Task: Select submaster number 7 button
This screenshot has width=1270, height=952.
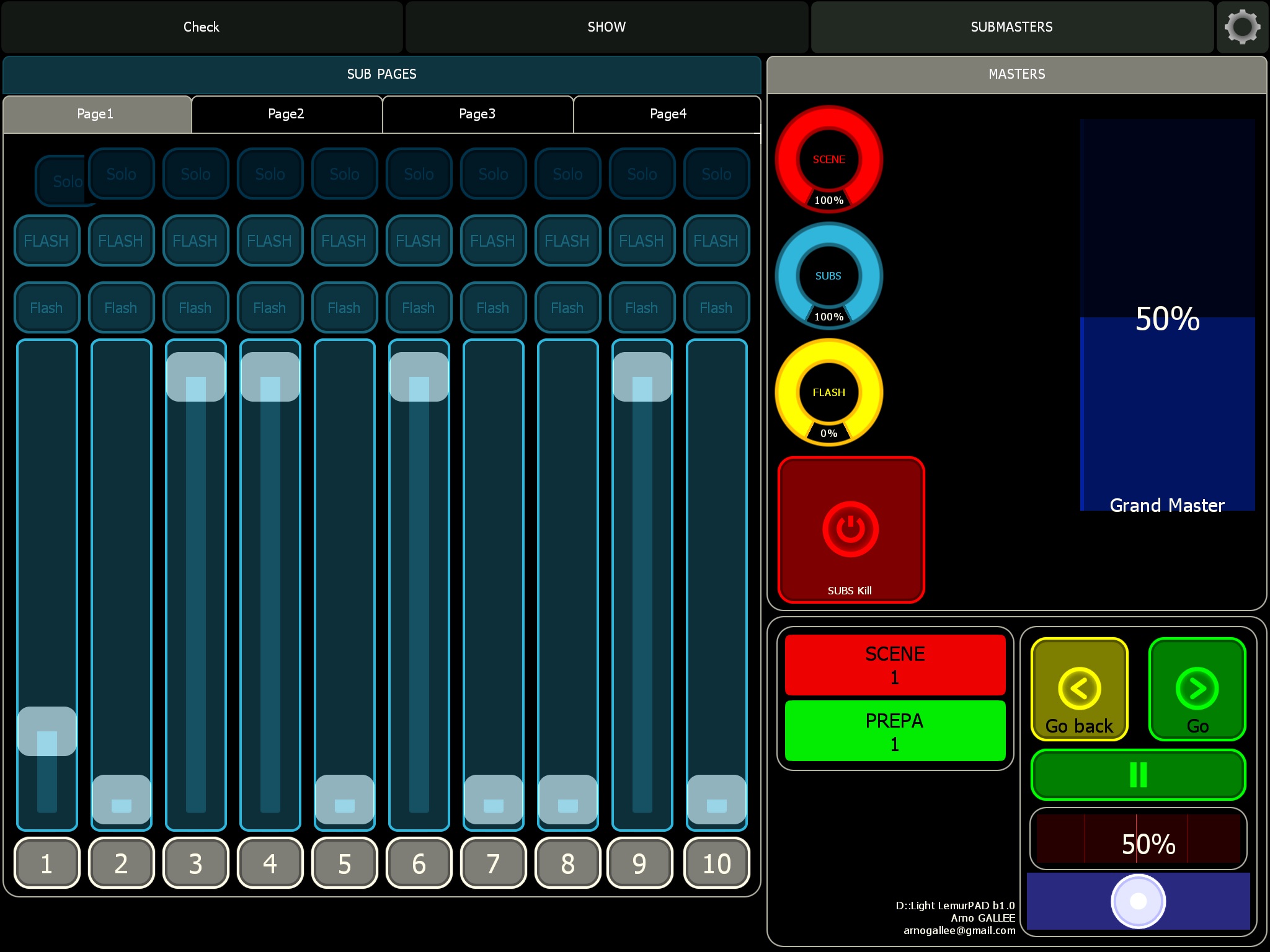Action: pos(493,863)
